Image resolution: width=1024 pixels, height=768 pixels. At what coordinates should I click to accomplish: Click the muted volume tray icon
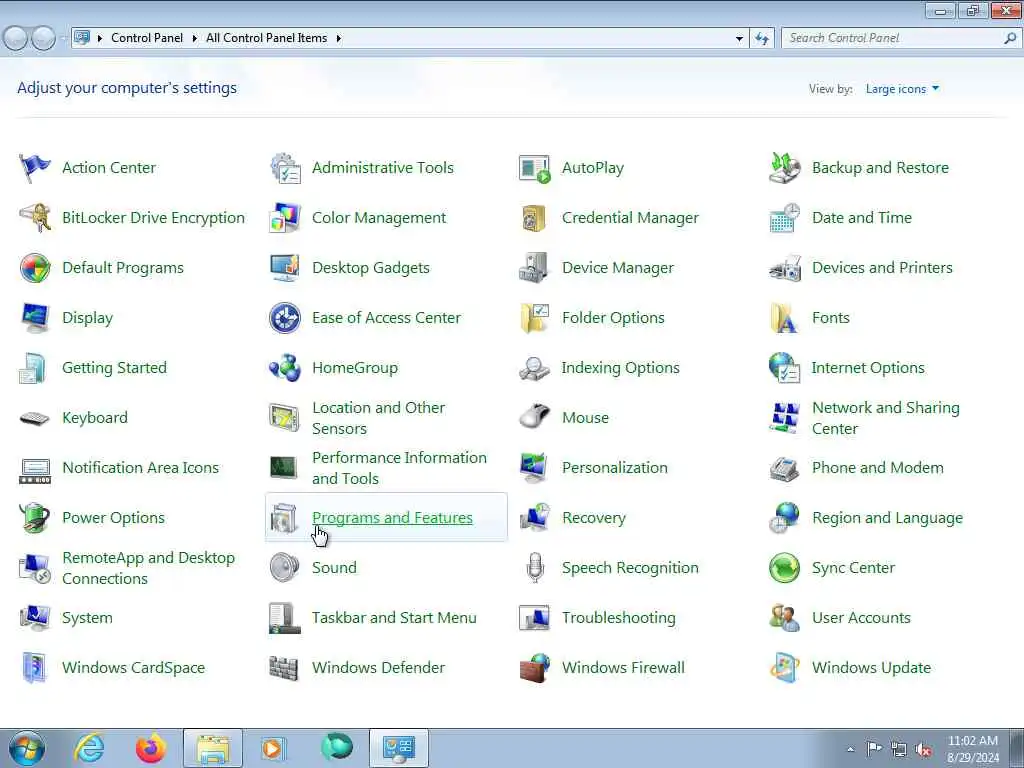click(x=923, y=749)
